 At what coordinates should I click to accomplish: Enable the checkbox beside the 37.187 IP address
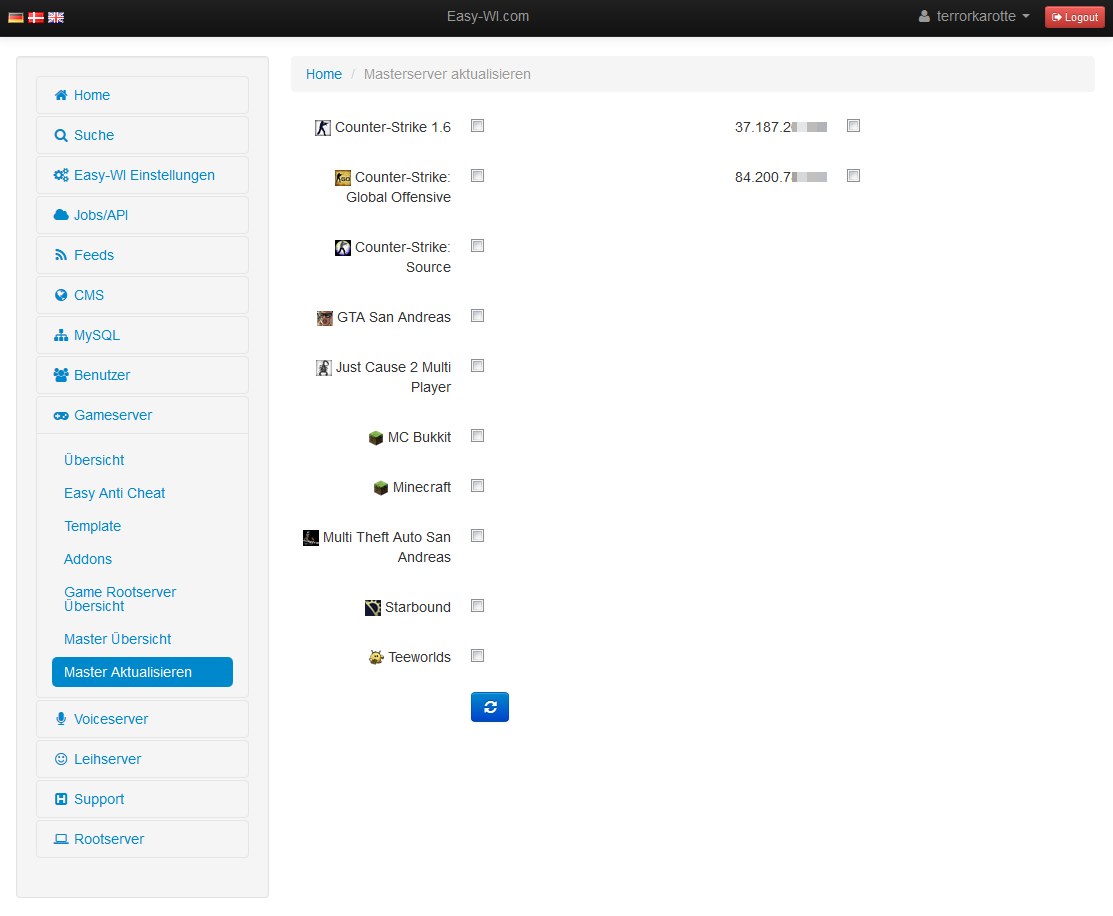[853, 125]
